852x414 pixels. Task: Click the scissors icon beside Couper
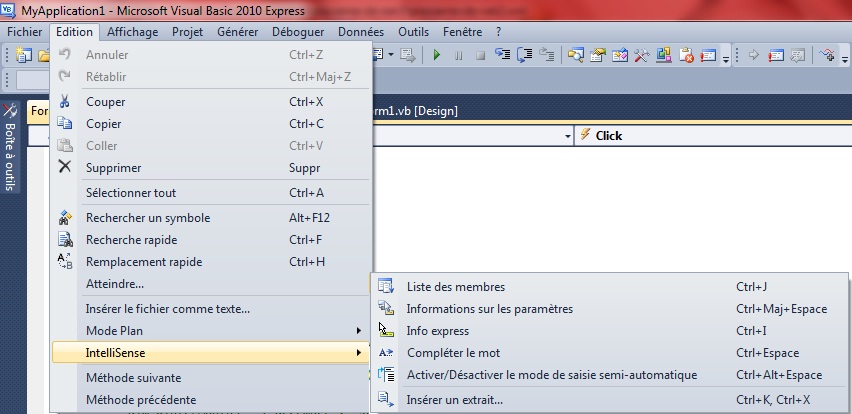[x=65, y=102]
